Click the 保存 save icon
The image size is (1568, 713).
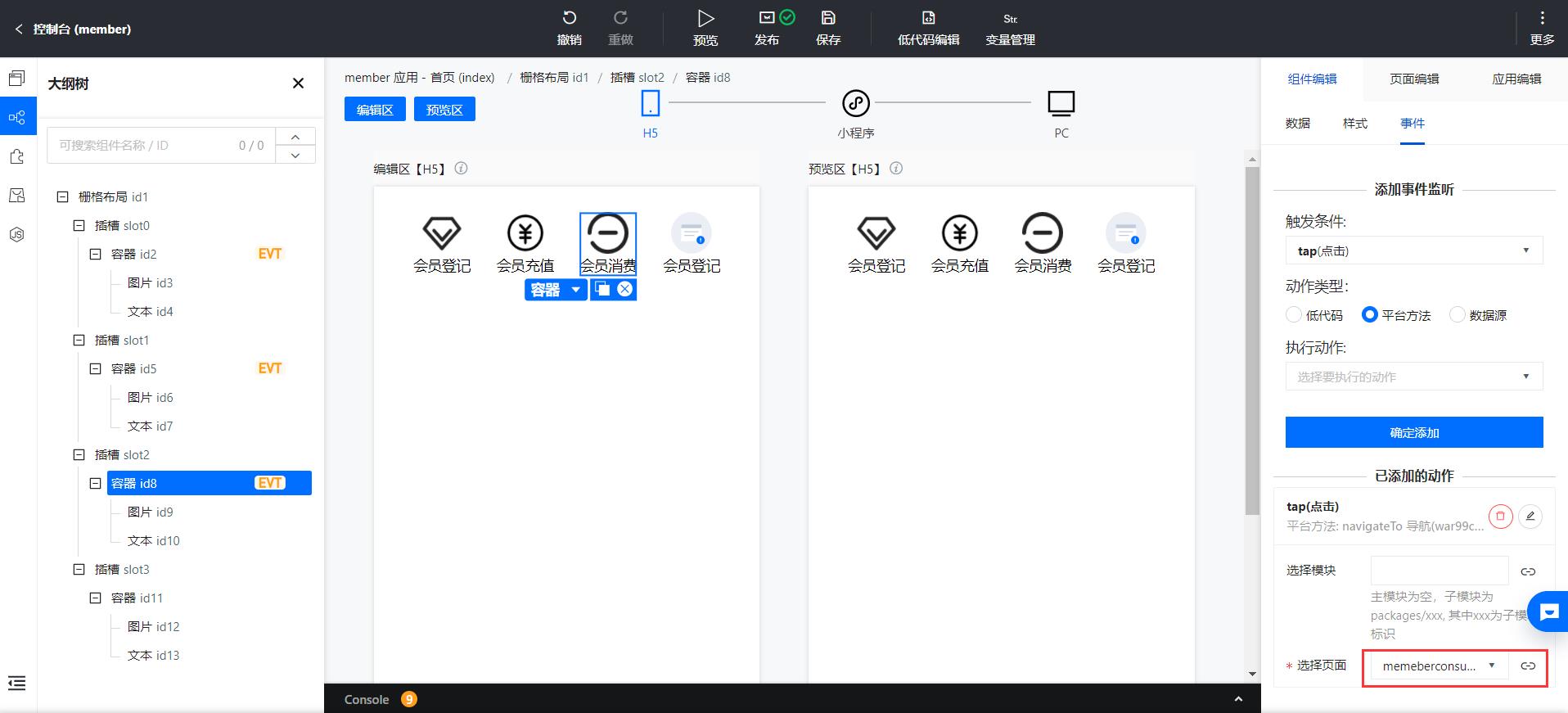(828, 18)
